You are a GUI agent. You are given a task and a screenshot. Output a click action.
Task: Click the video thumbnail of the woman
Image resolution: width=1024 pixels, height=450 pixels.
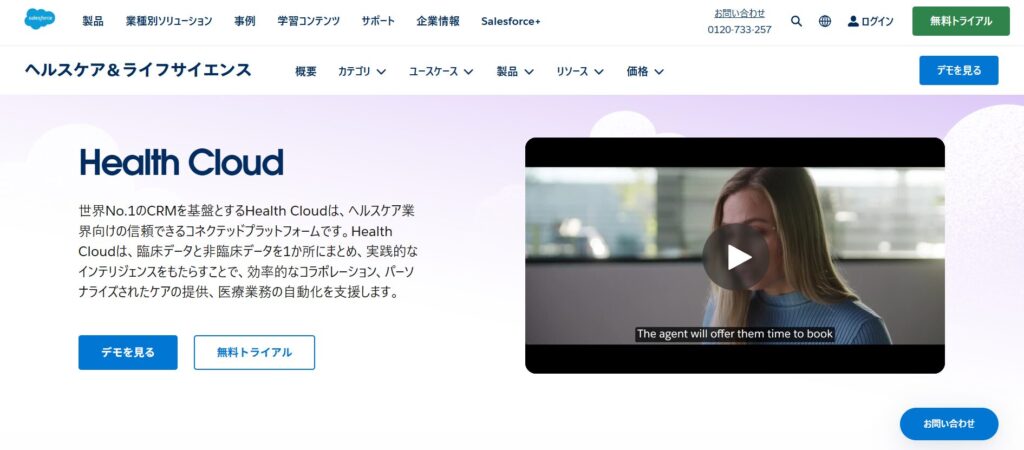(735, 255)
